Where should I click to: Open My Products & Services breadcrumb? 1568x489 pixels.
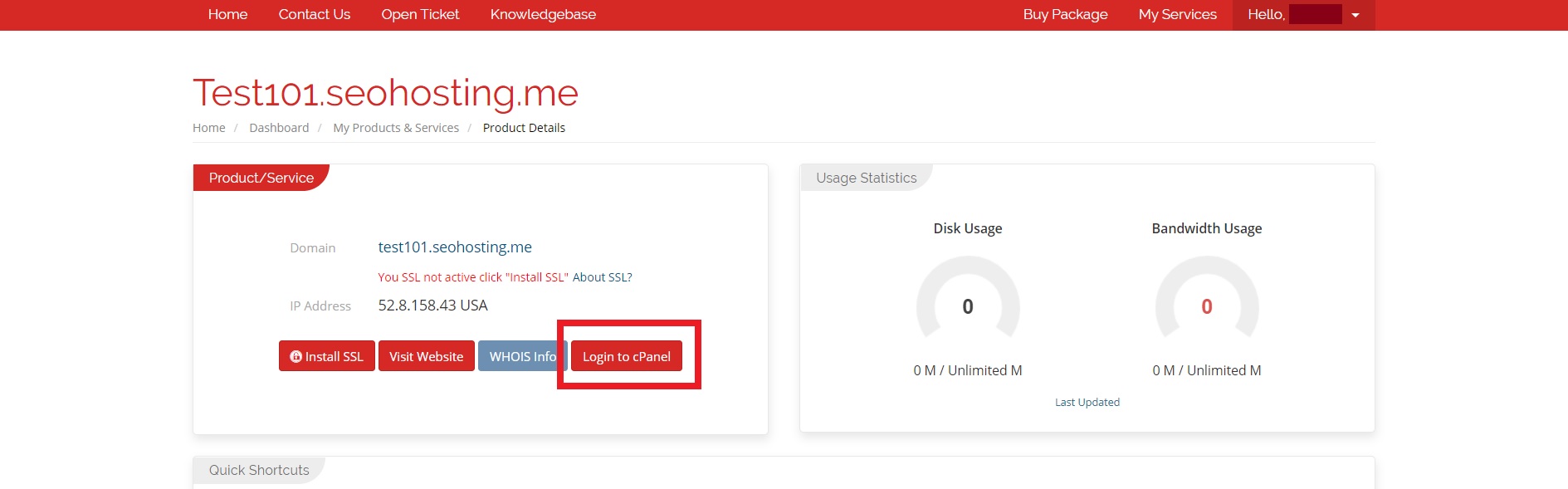point(396,128)
